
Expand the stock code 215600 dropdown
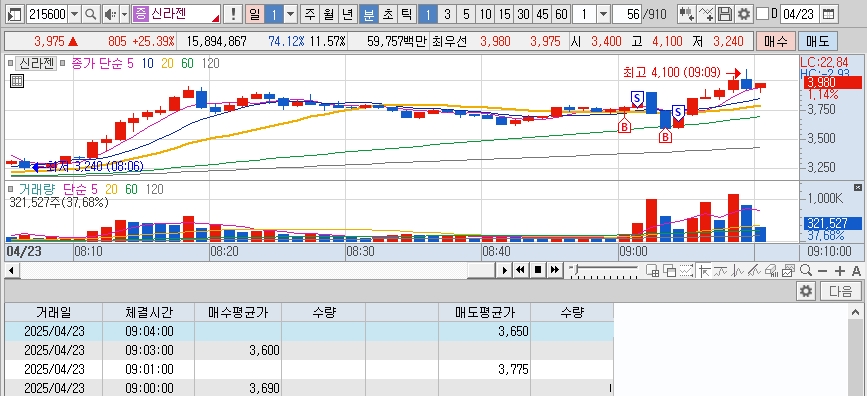[x=75, y=14]
